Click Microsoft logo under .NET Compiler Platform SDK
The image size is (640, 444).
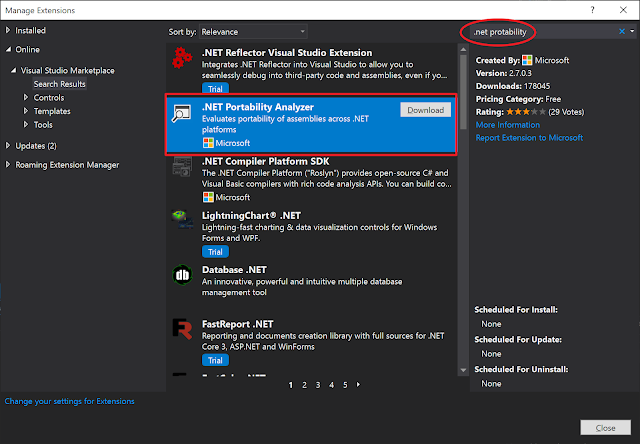[208, 197]
